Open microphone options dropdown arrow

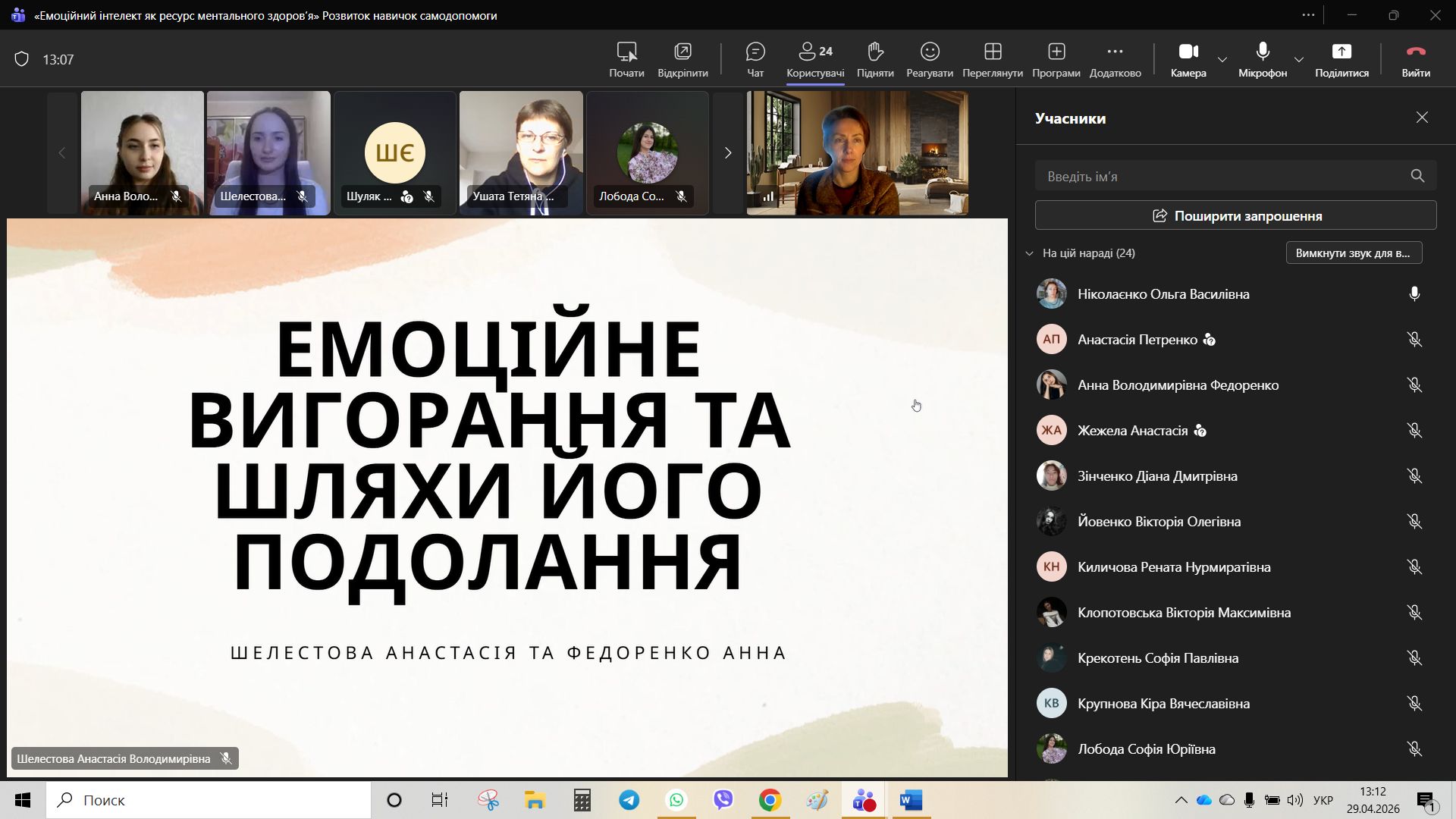[x=1299, y=59]
